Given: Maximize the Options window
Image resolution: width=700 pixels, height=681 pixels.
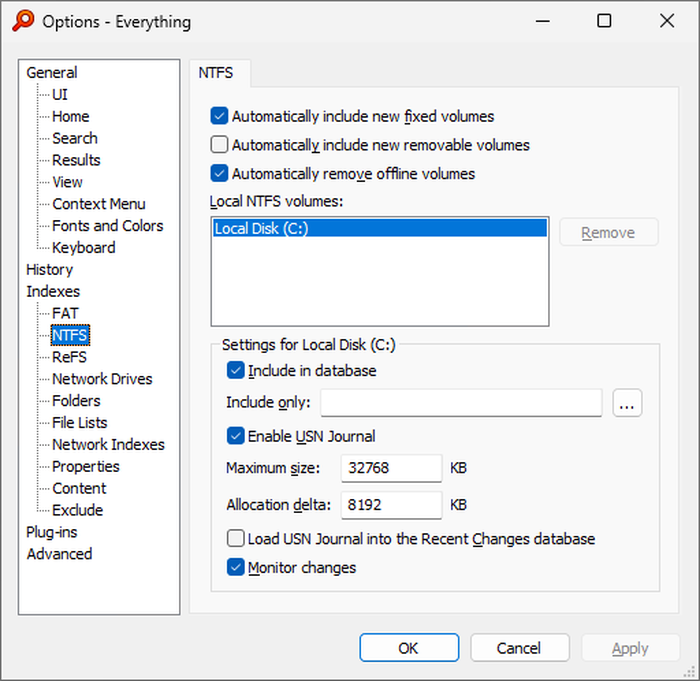Looking at the screenshot, I should coord(604,21).
